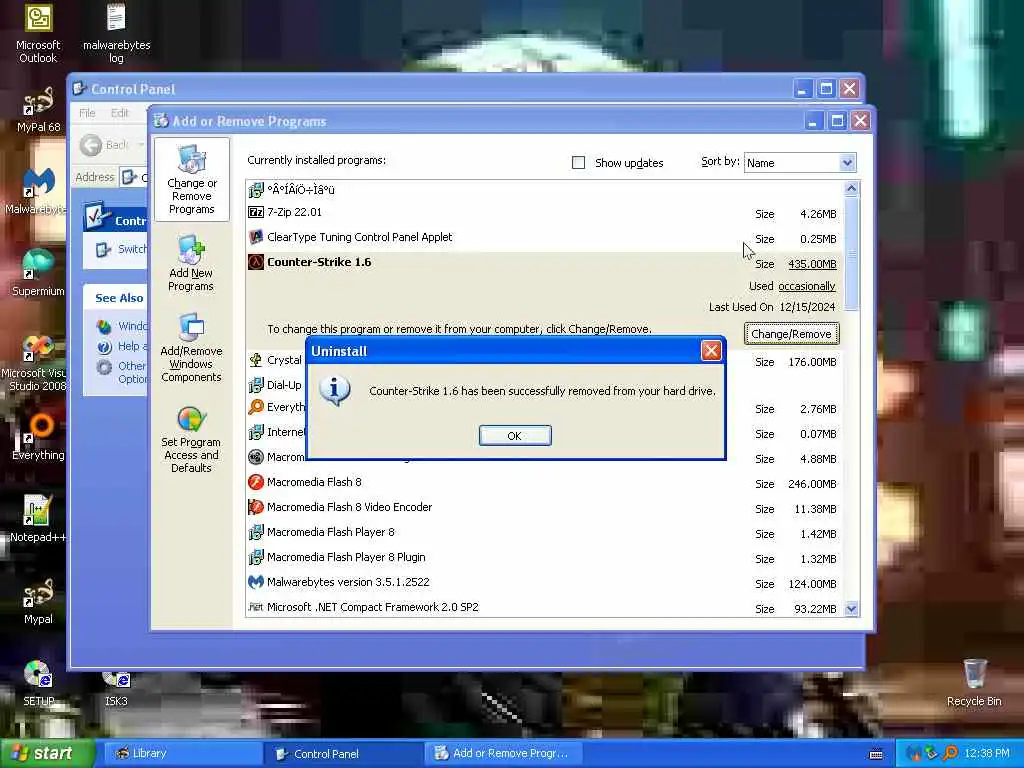Click the scroll up arrow of programs list

[851, 189]
